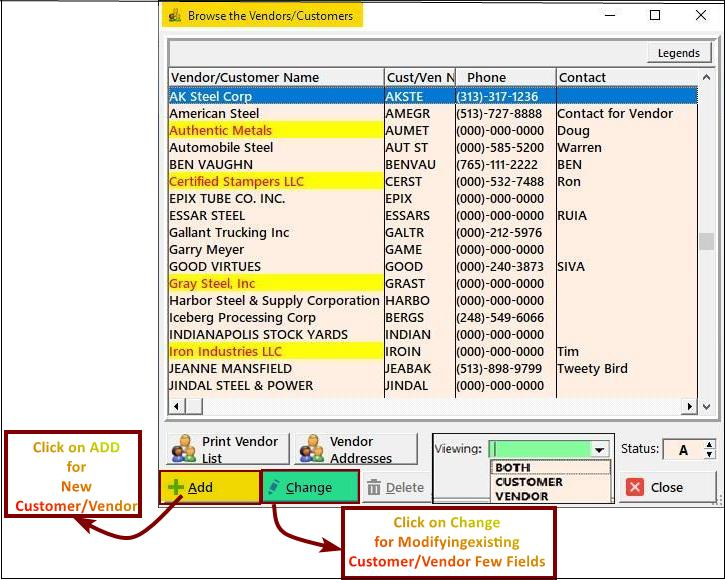Decrease the Status spinner value
This screenshot has height=580, width=725.
click(709, 454)
